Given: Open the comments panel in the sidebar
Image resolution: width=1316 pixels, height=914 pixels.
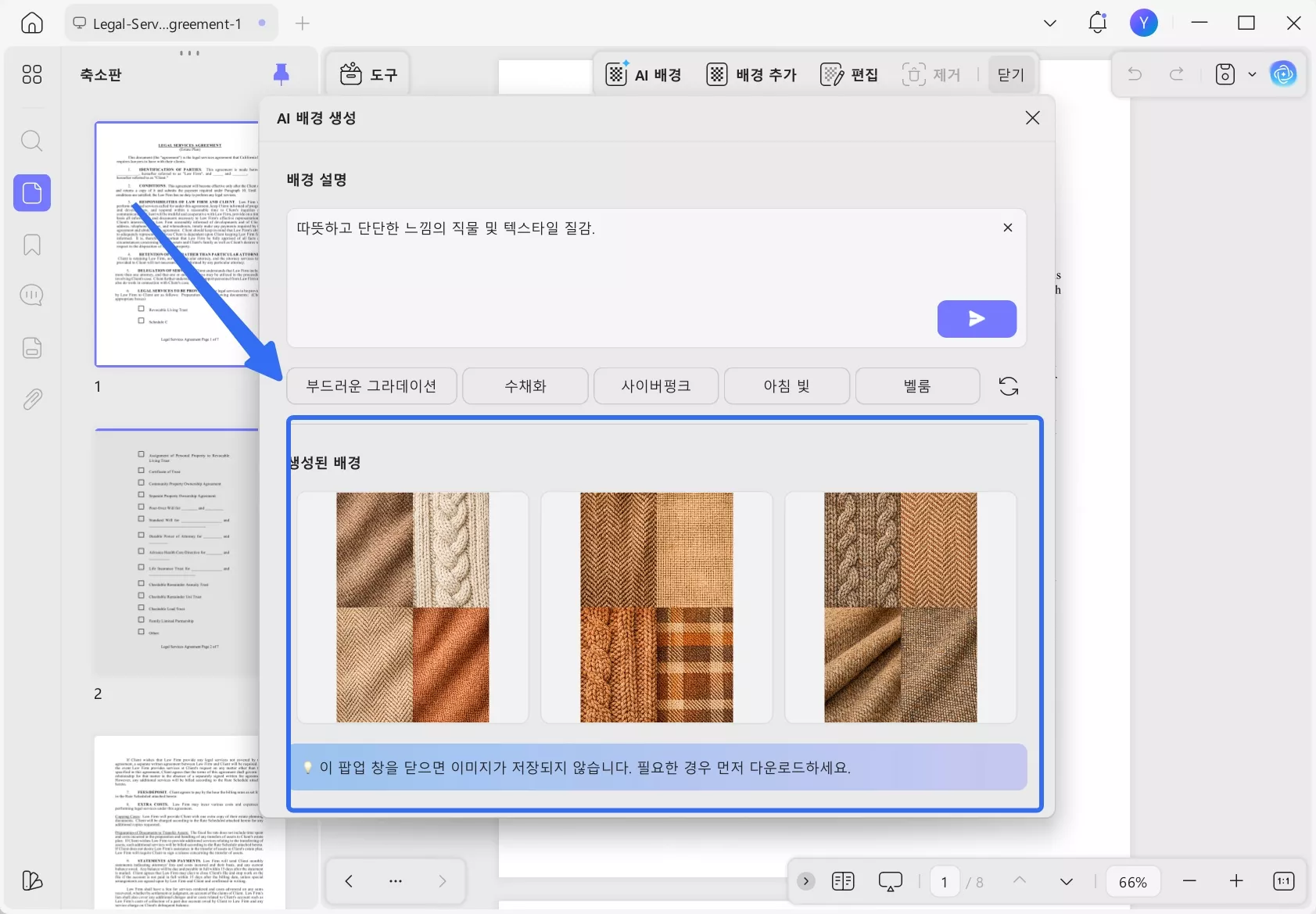Looking at the screenshot, I should [32, 295].
